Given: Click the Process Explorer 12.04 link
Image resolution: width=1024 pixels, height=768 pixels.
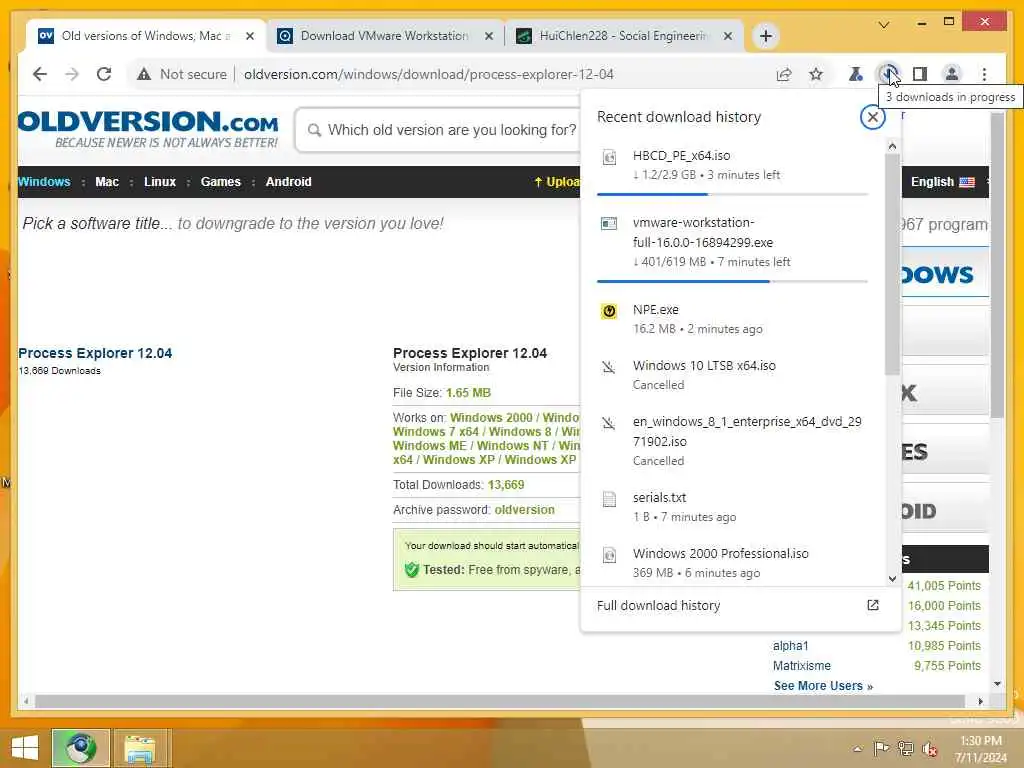Looking at the screenshot, I should 95,353.
